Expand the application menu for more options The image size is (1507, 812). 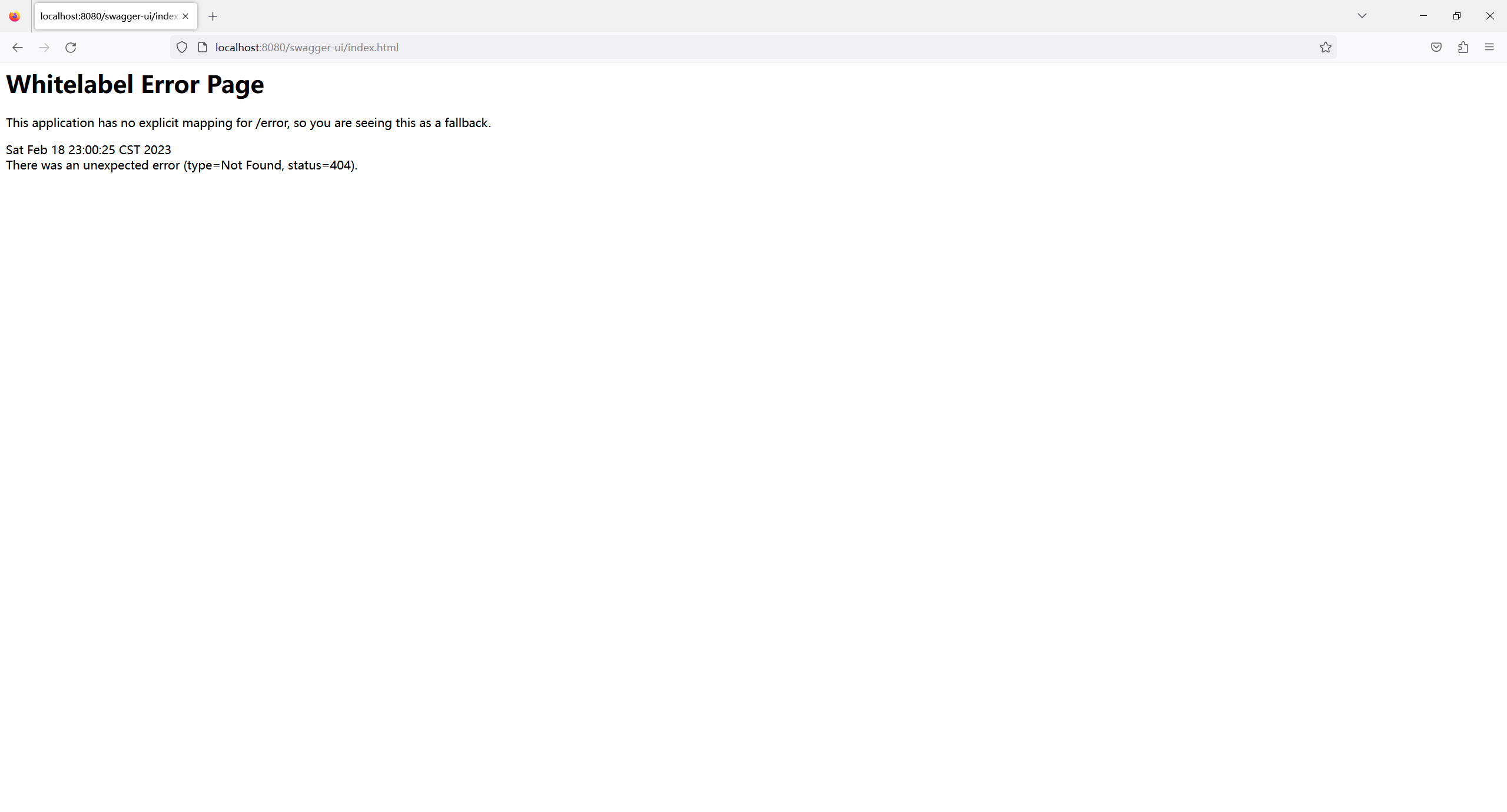(1490, 47)
